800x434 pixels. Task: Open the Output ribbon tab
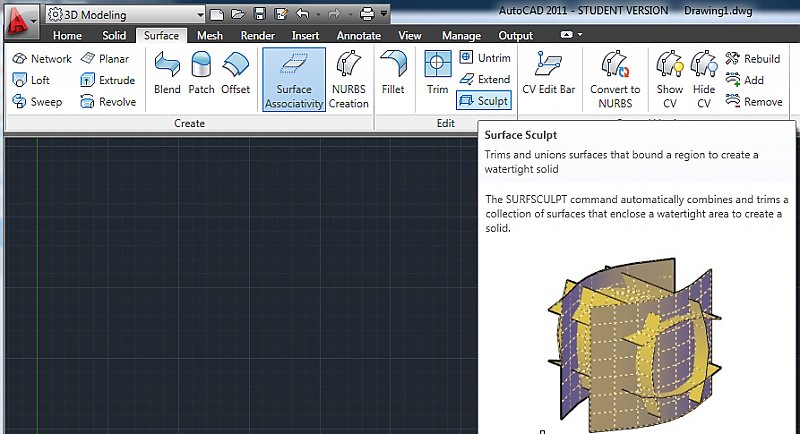click(515, 36)
